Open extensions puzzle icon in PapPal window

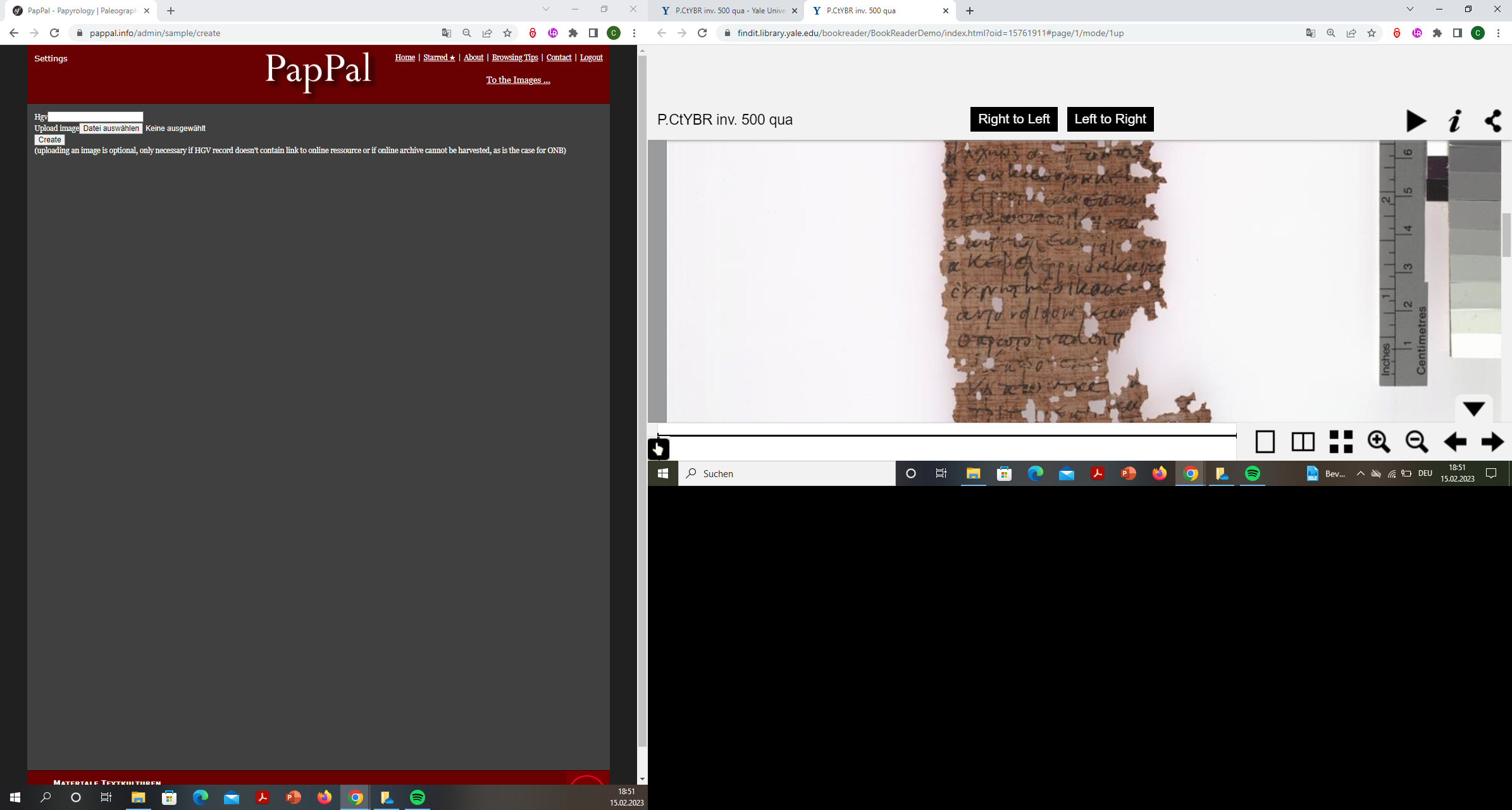click(x=573, y=33)
